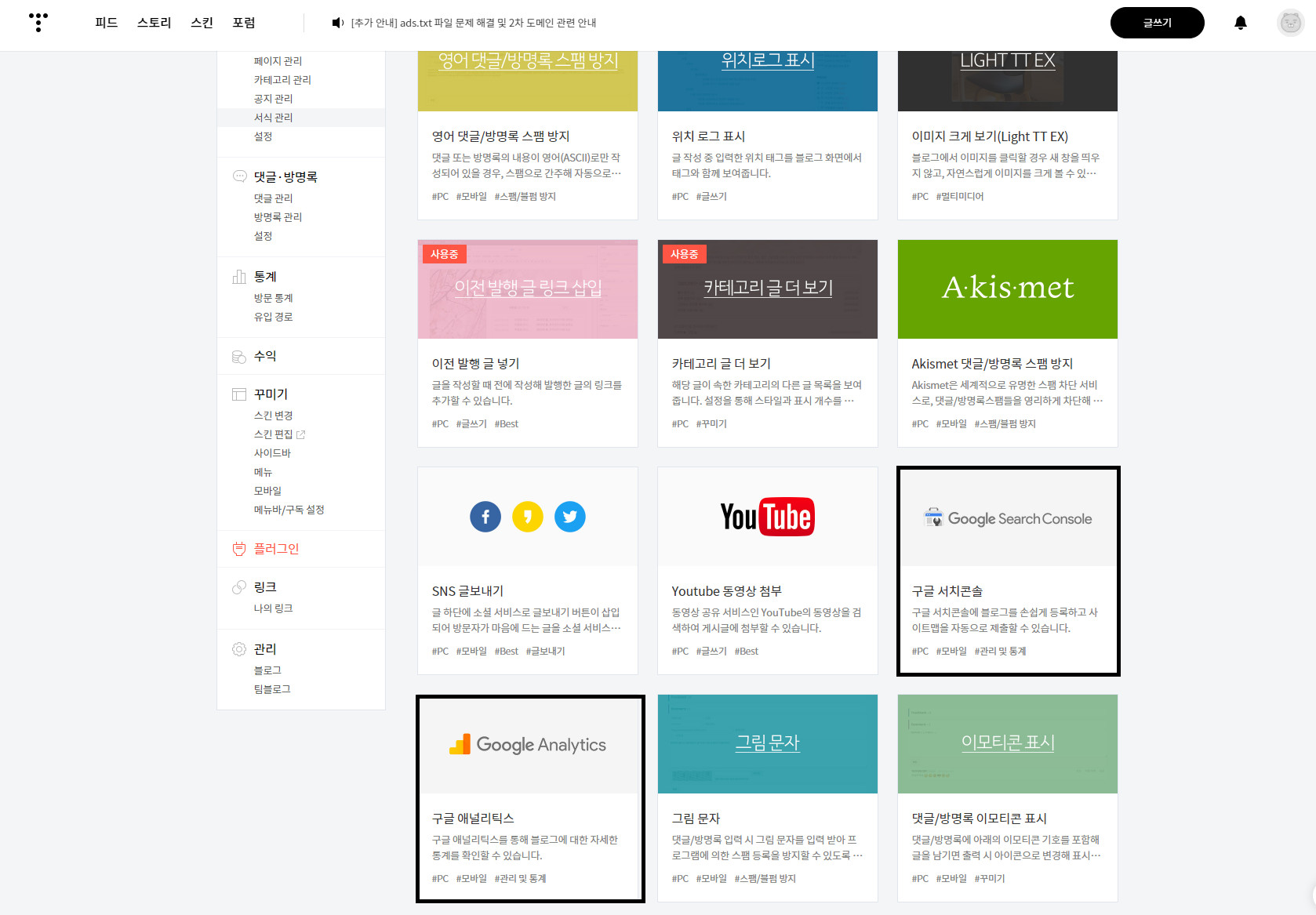Open the 이모티콘 표시 plugin thumbnail
This screenshot has width=1316, height=915.
[x=1008, y=744]
